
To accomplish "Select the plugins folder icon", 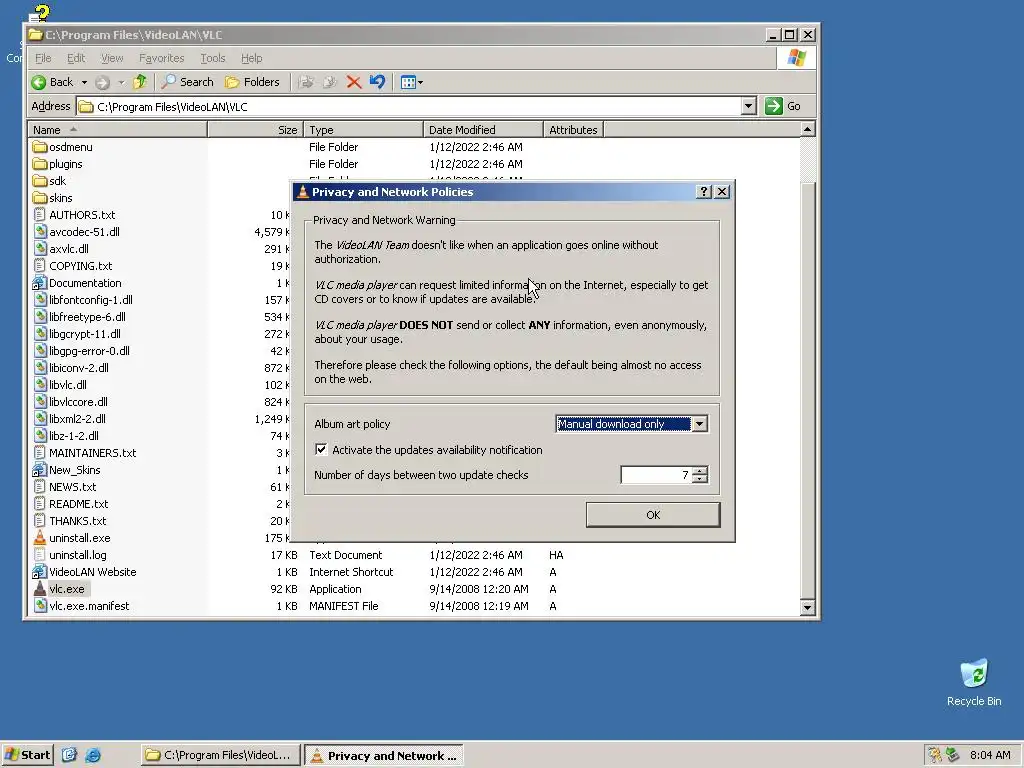I will 40,164.
